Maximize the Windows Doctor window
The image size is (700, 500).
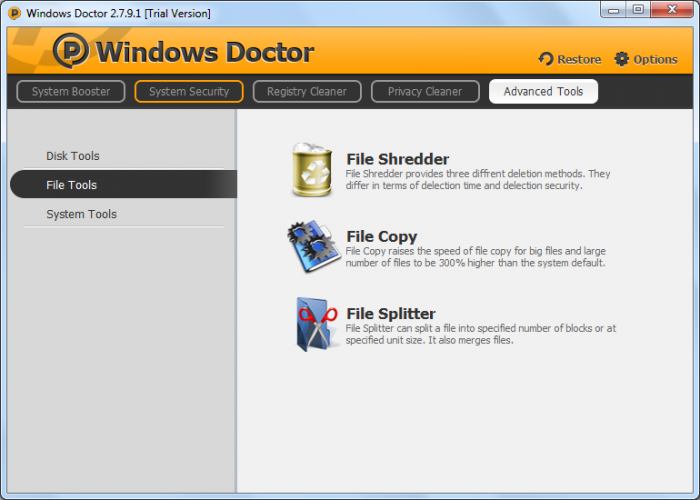[638, 9]
